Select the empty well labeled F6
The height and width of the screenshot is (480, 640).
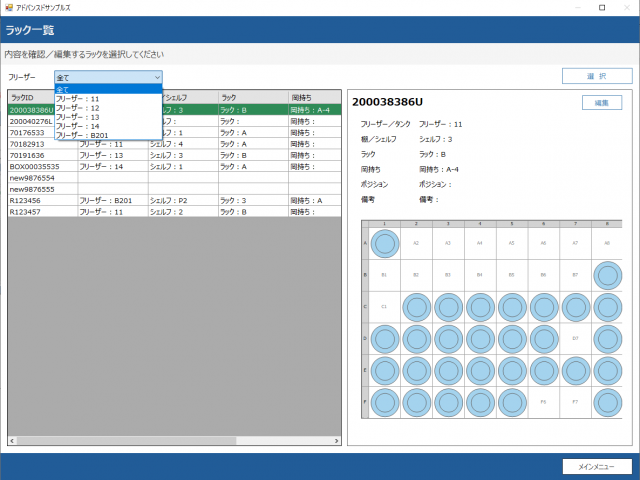click(x=543, y=402)
